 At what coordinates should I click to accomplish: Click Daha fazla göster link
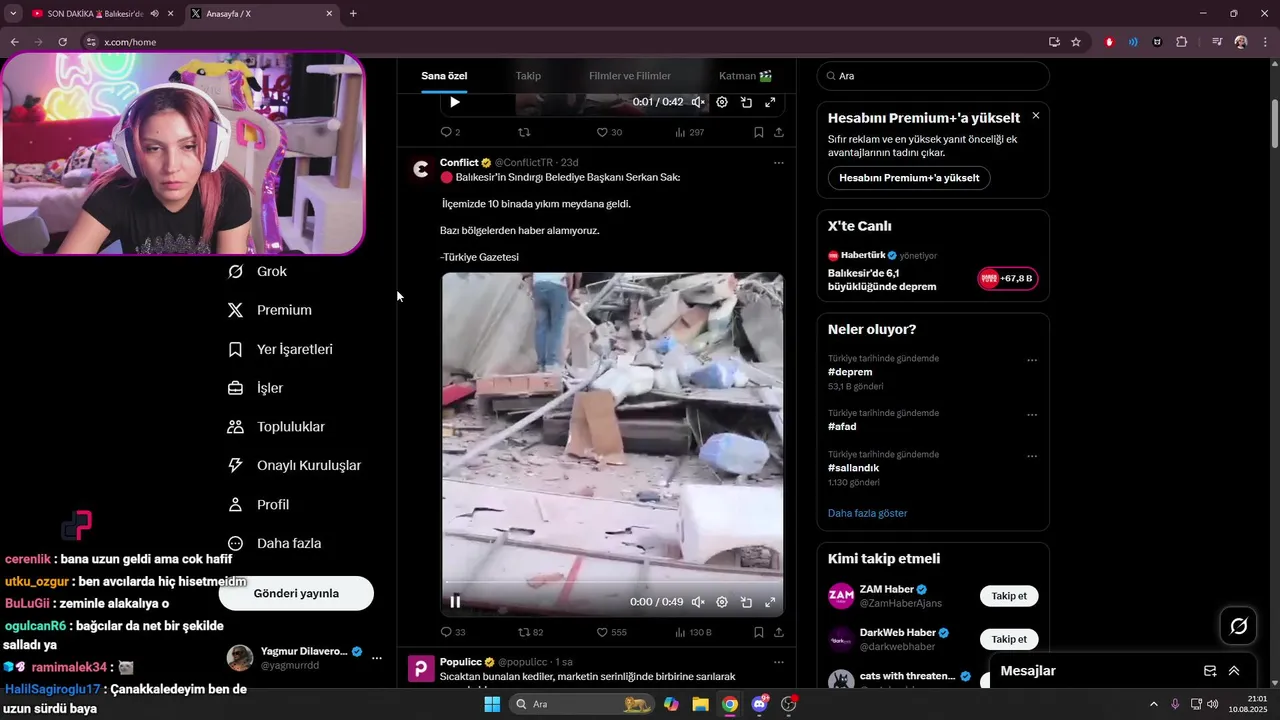(x=867, y=513)
